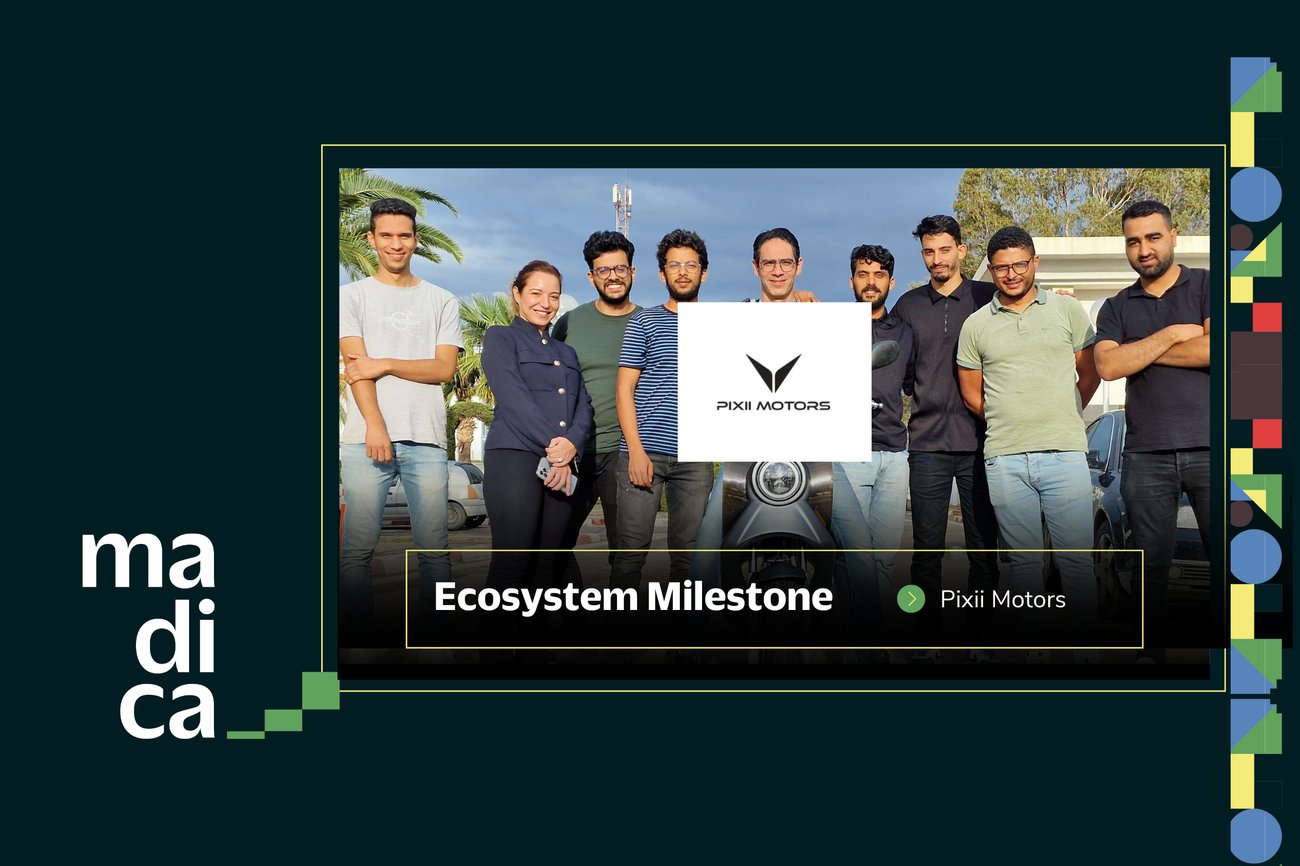Click the upper red square tile
This screenshot has height=866, width=1300.
point(1267,317)
